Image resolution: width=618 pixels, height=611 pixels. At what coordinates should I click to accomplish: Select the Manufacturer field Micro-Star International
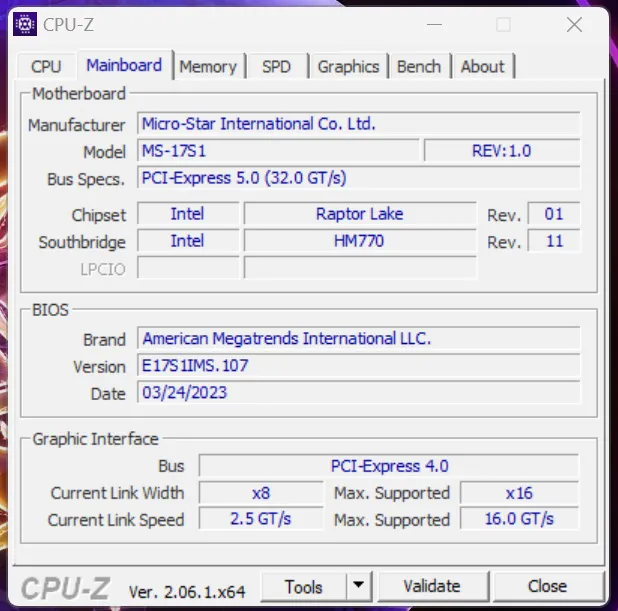pyautogui.click(x=358, y=124)
